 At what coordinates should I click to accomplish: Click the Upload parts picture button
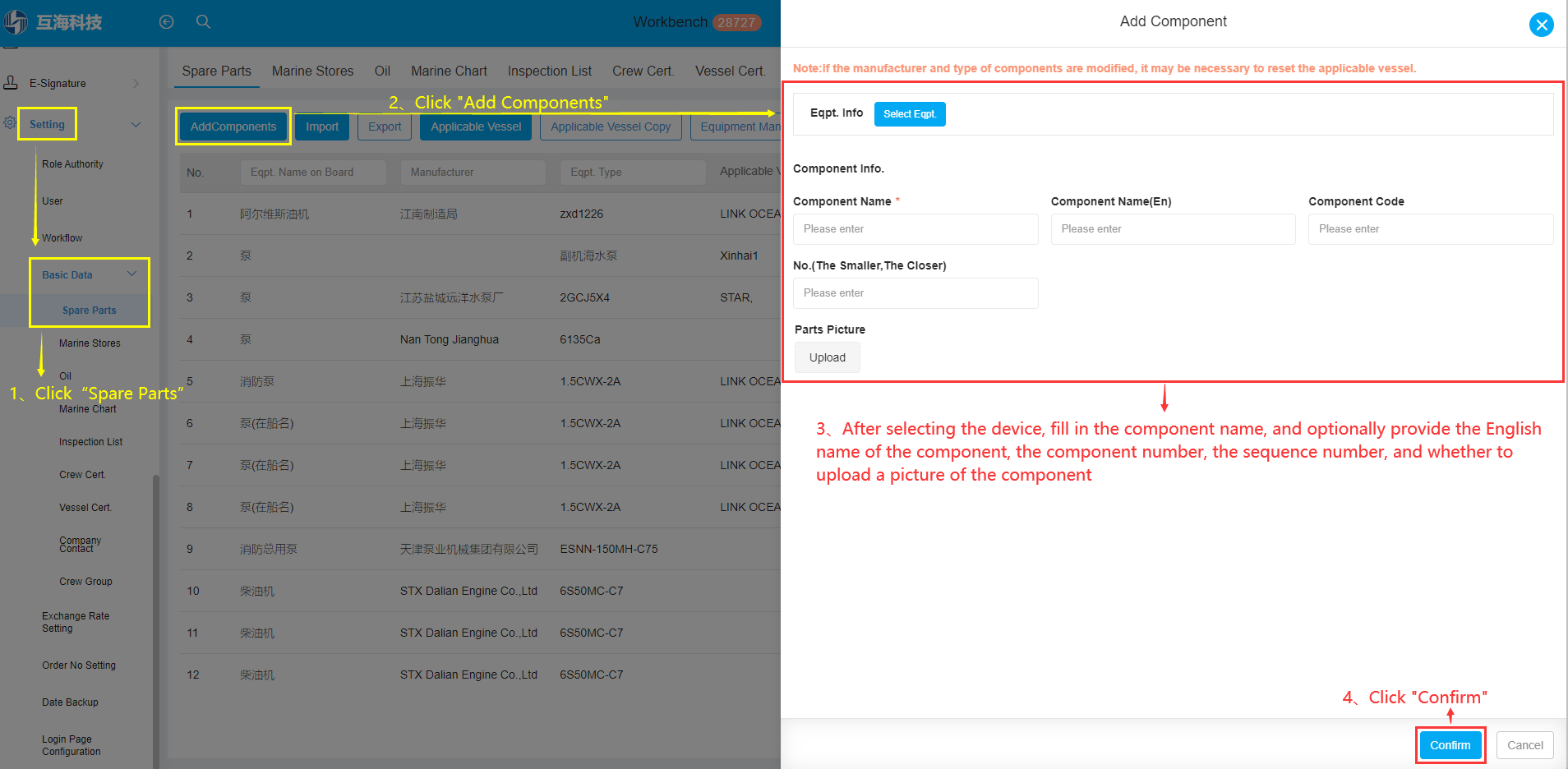(828, 357)
